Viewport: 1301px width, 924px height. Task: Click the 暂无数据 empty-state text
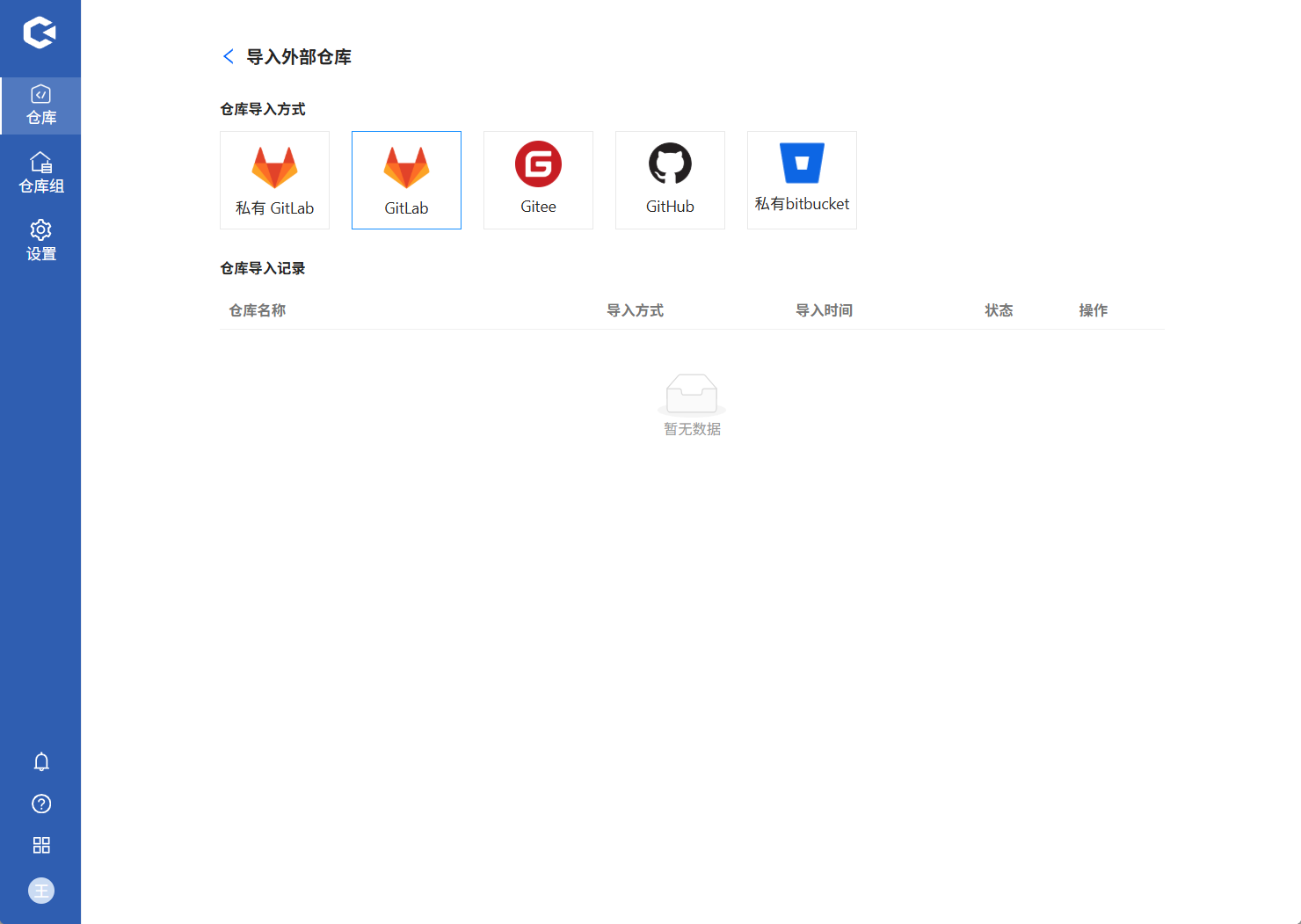click(692, 429)
